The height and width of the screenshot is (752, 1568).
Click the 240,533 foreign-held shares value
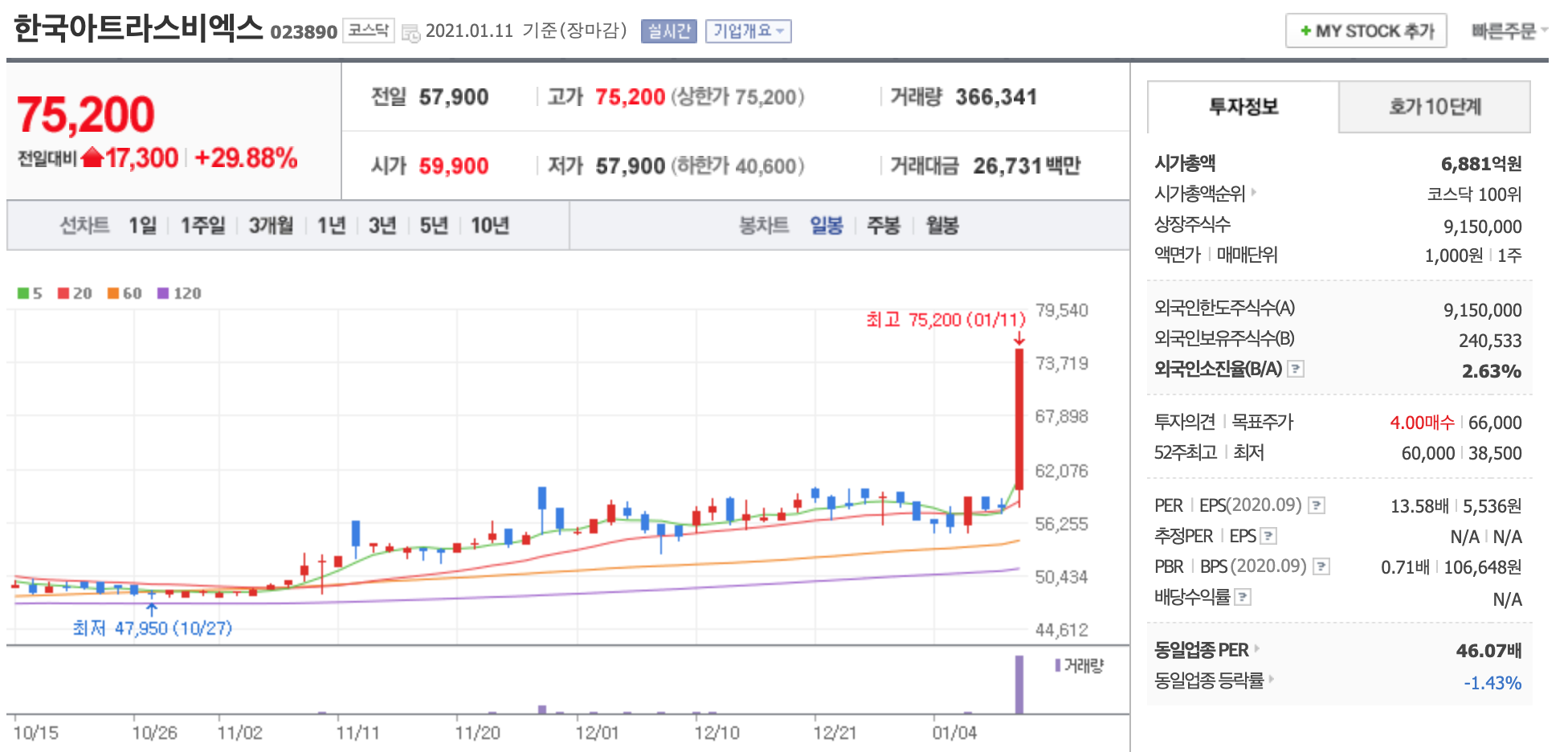pos(1490,340)
